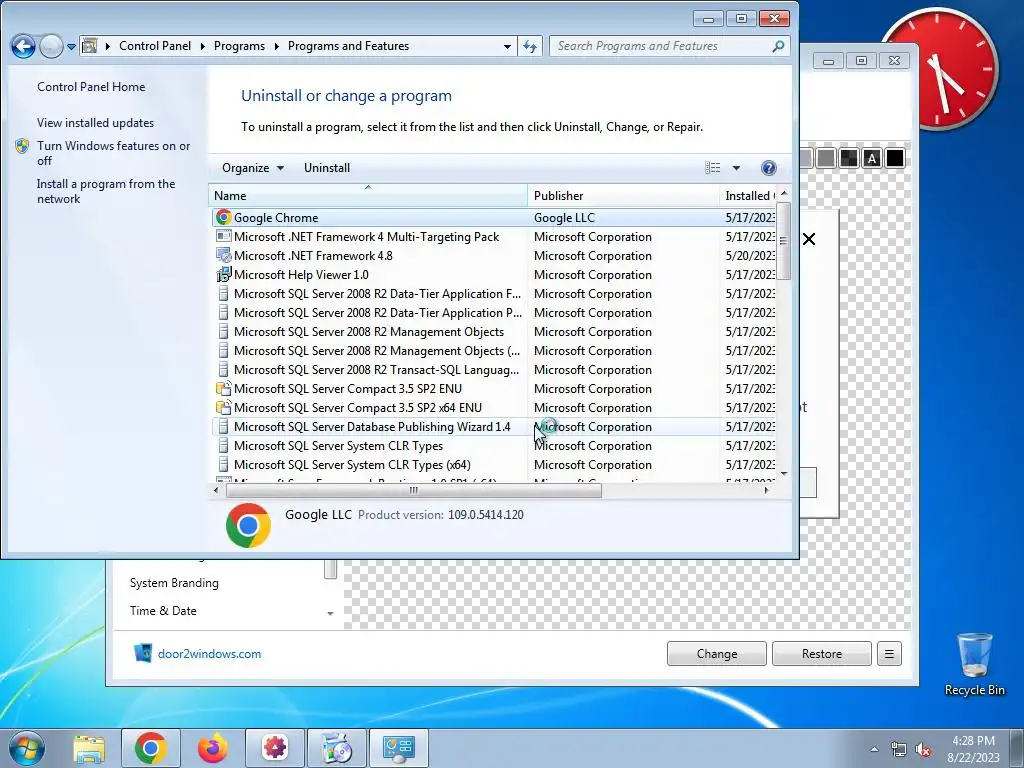The image size is (1024, 768).
Task: Click the change view icon
Action: coord(712,168)
